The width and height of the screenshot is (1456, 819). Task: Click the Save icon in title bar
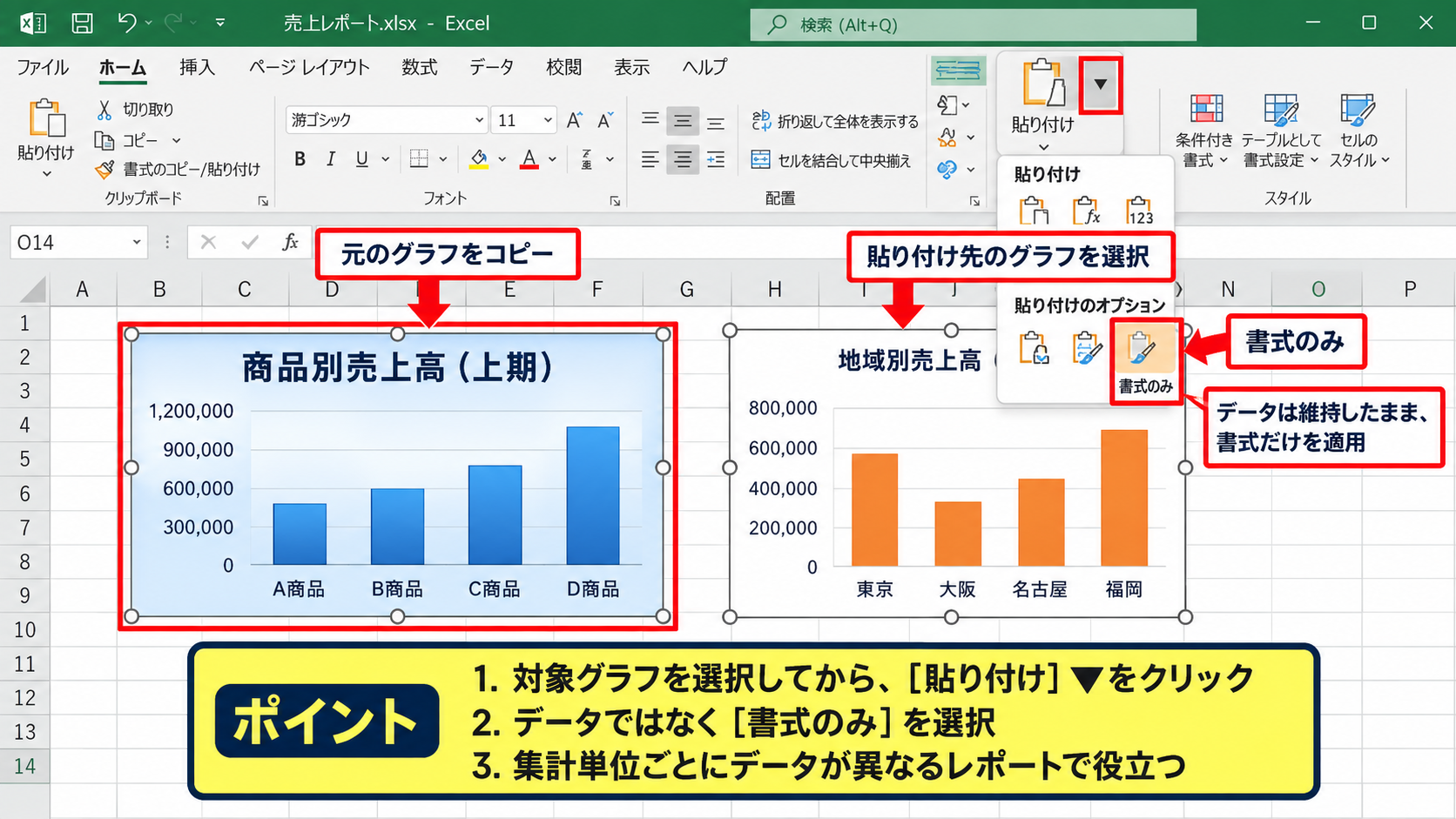pyautogui.click(x=82, y=23)
